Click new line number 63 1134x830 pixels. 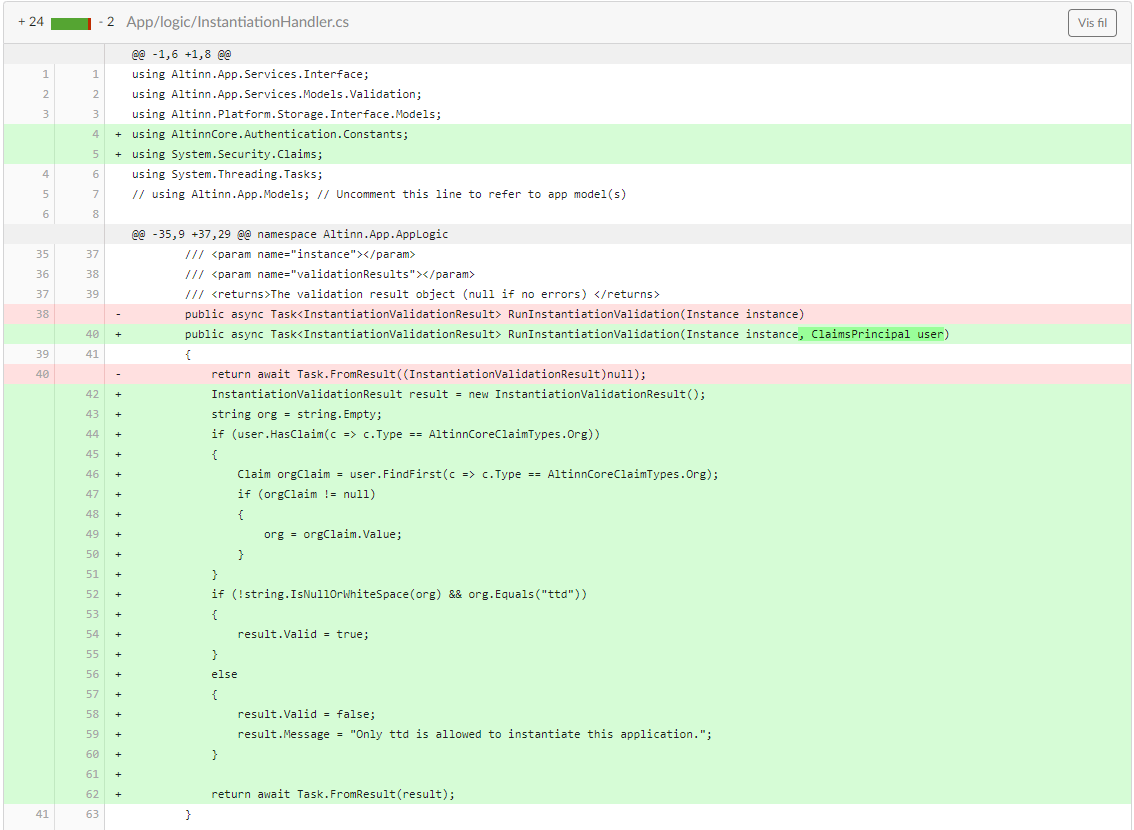93,815
